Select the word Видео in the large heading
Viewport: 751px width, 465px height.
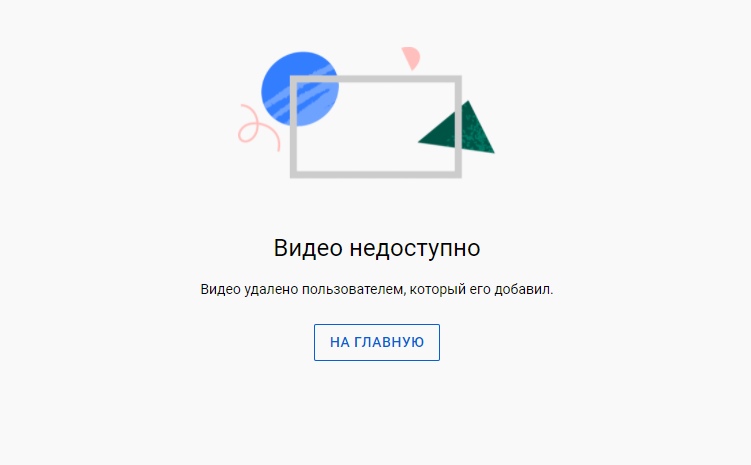point(308,248)
